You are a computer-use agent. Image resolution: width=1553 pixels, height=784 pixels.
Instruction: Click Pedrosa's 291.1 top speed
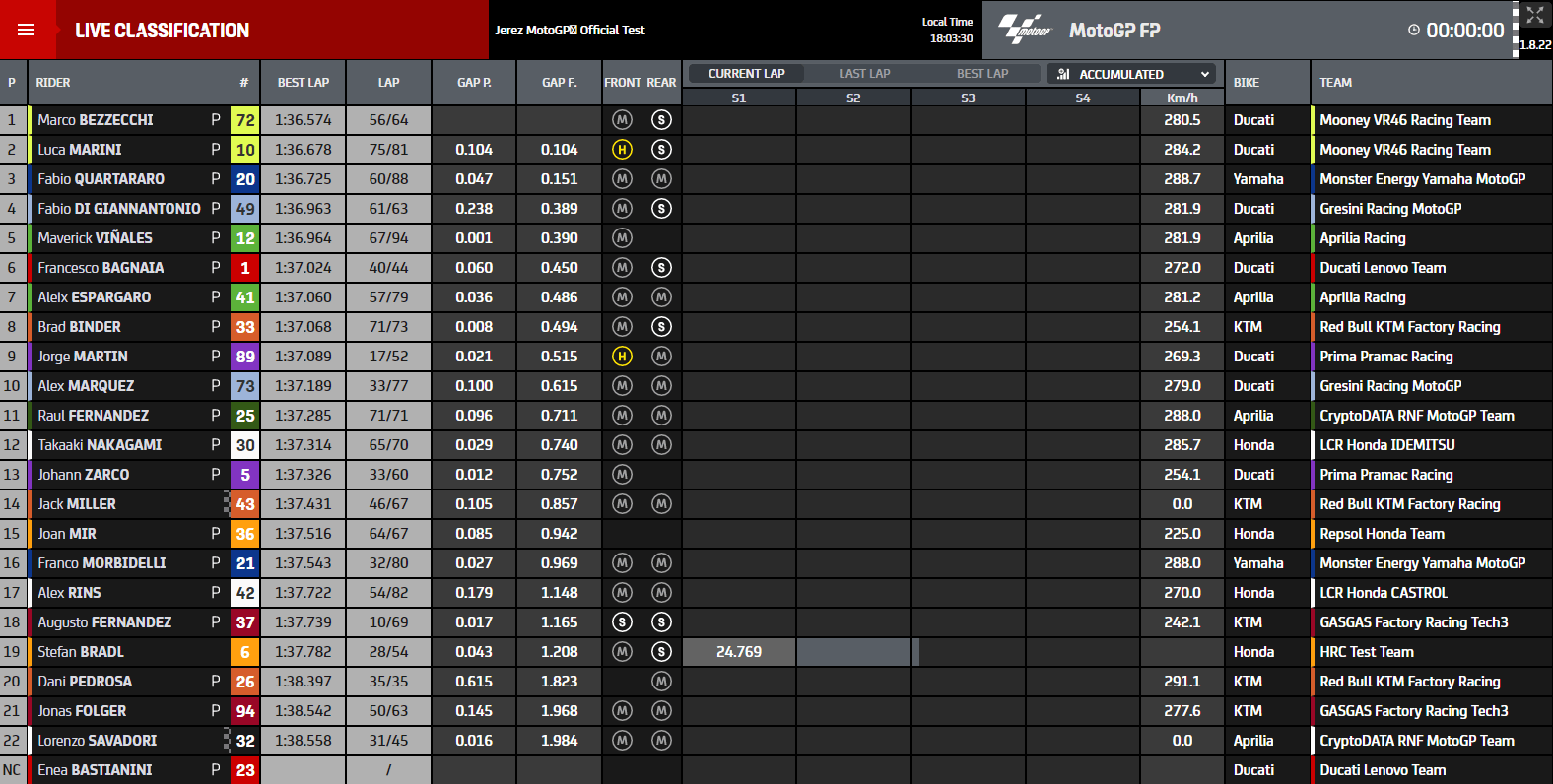1182,682
